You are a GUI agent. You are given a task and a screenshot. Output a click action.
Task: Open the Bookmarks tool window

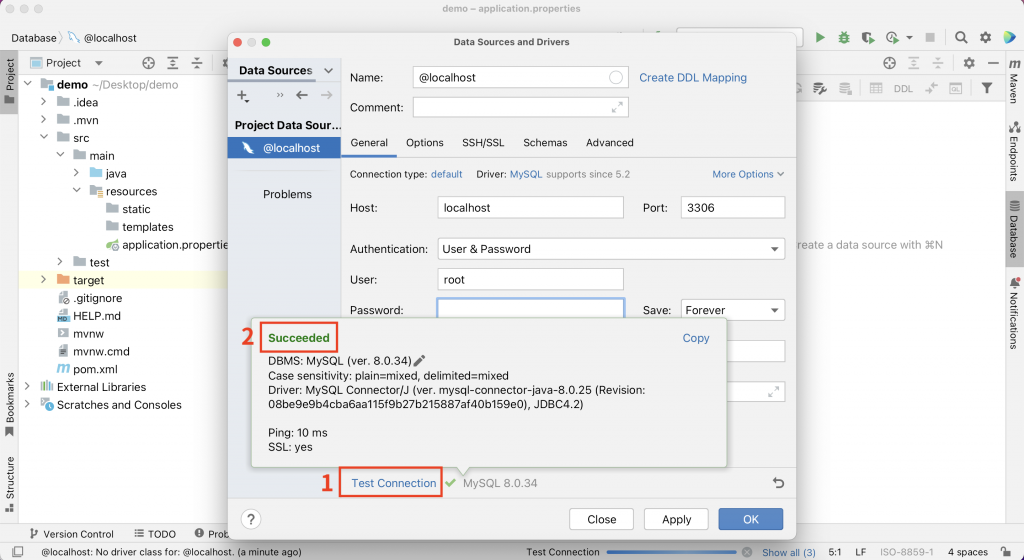pos(9,405)
